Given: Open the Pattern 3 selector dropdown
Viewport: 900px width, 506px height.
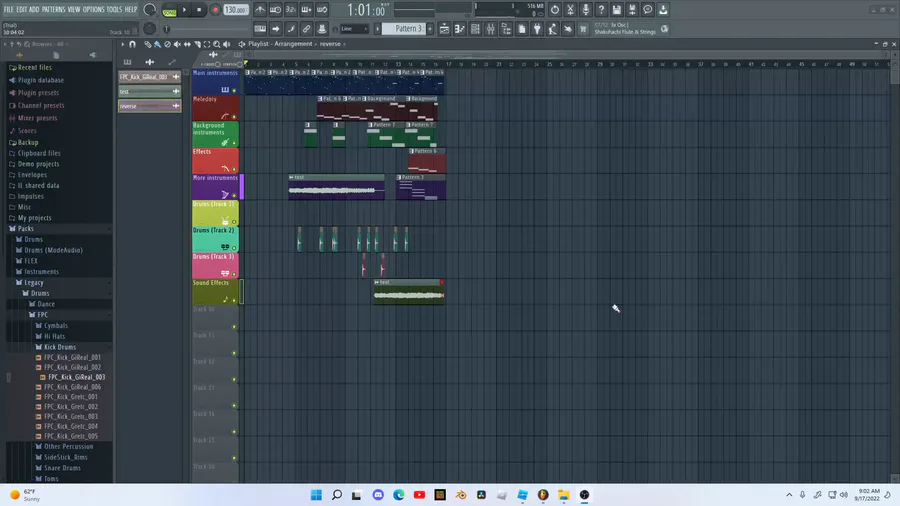Looking at the screenshot, I should (404, 29).
